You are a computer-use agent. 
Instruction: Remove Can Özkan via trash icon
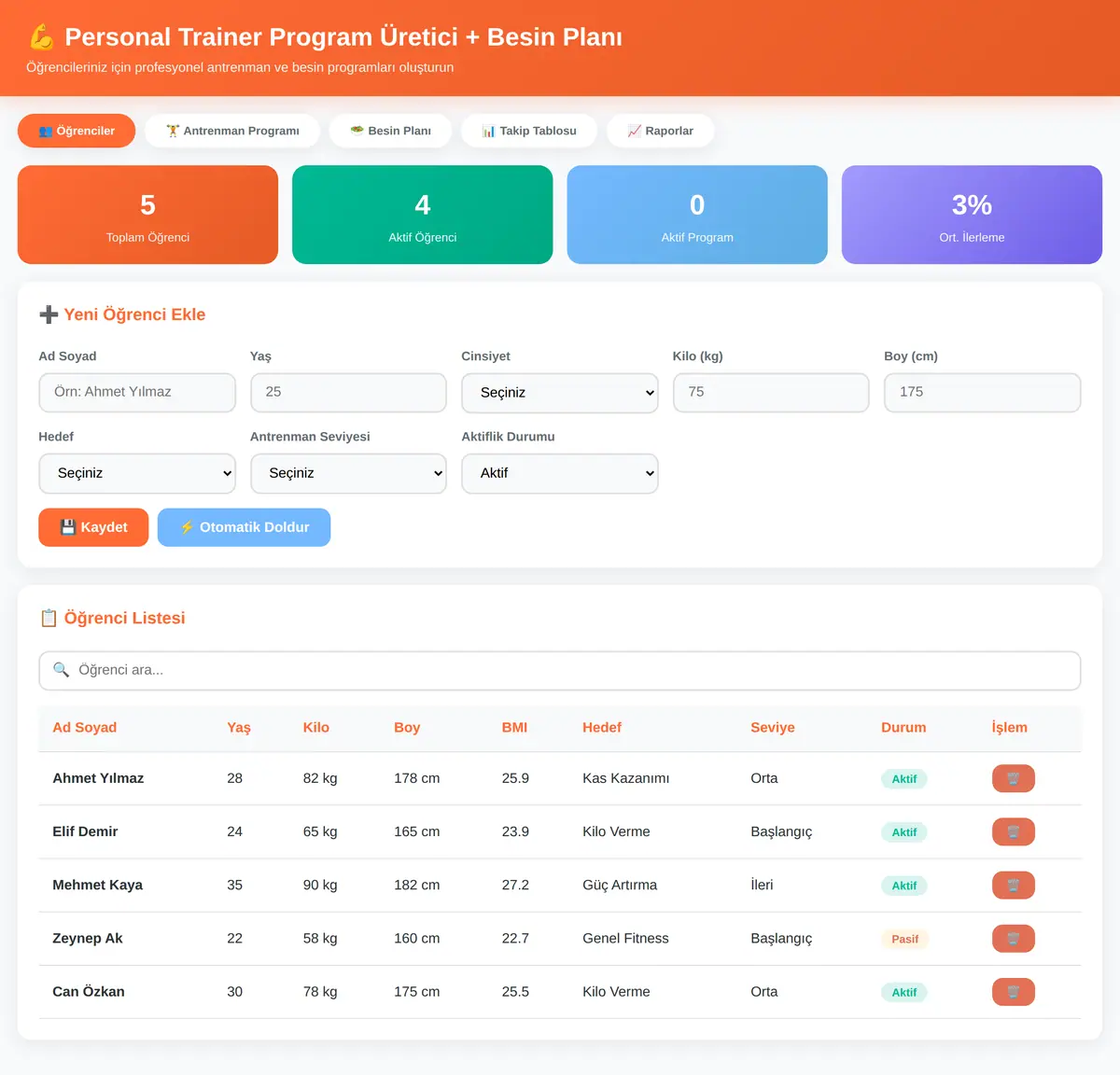click(x=1013, y=991)
